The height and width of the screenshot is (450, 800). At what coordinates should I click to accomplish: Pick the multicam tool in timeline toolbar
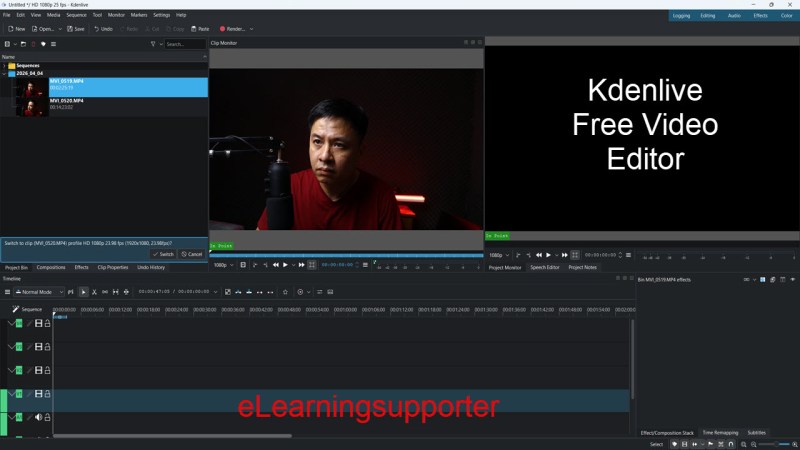point(126,292)
